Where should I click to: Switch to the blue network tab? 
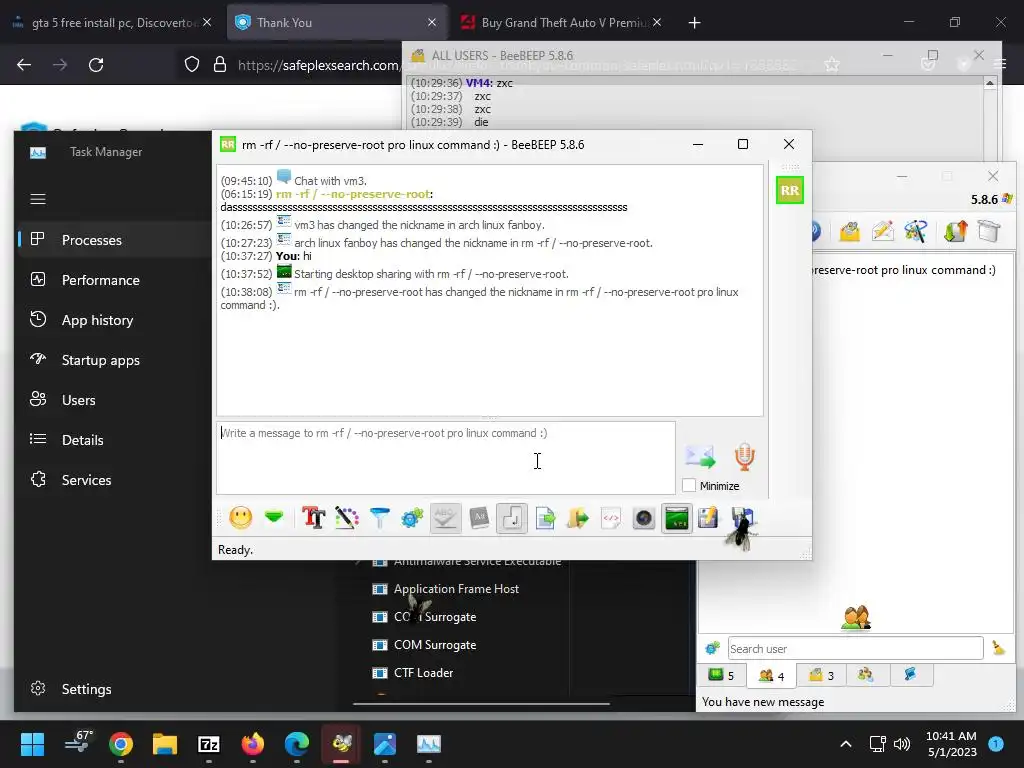910,675
